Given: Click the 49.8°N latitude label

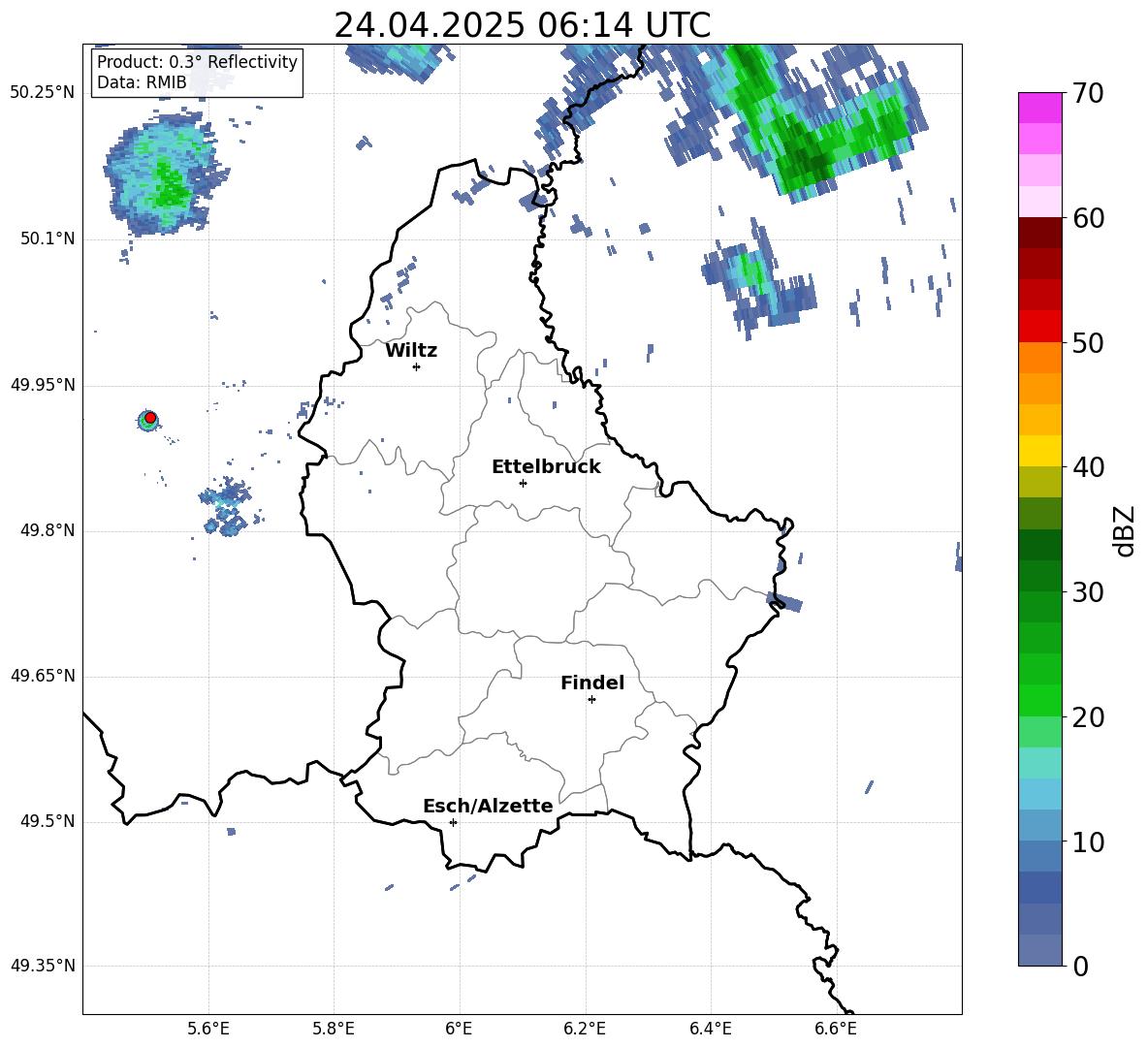Looking at the screenshot, I should 48,530.
